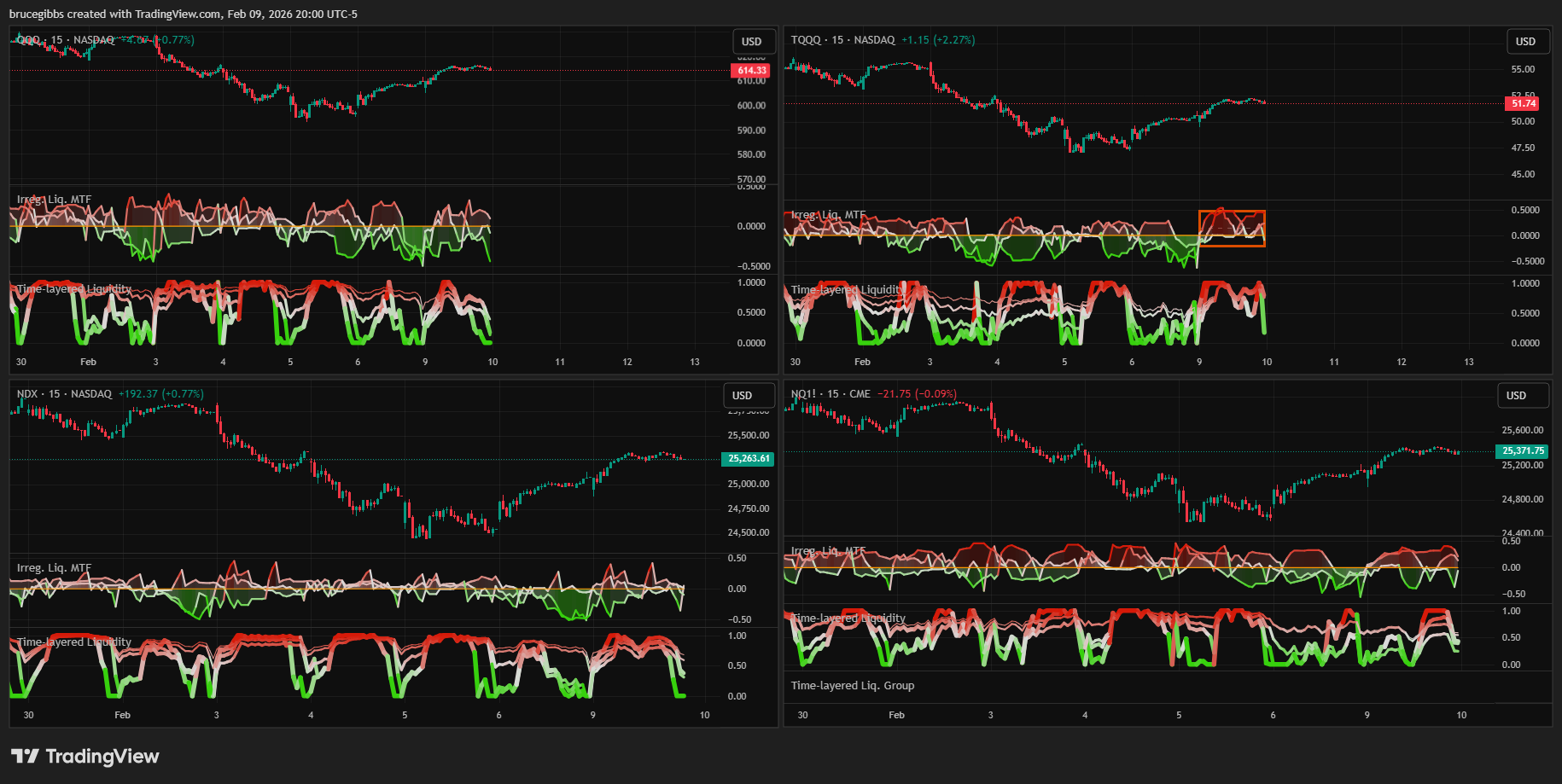This screenshot has height=784, width=1562.
Task: Click the red 614.33 price label
Action: [x=751, y=71]
